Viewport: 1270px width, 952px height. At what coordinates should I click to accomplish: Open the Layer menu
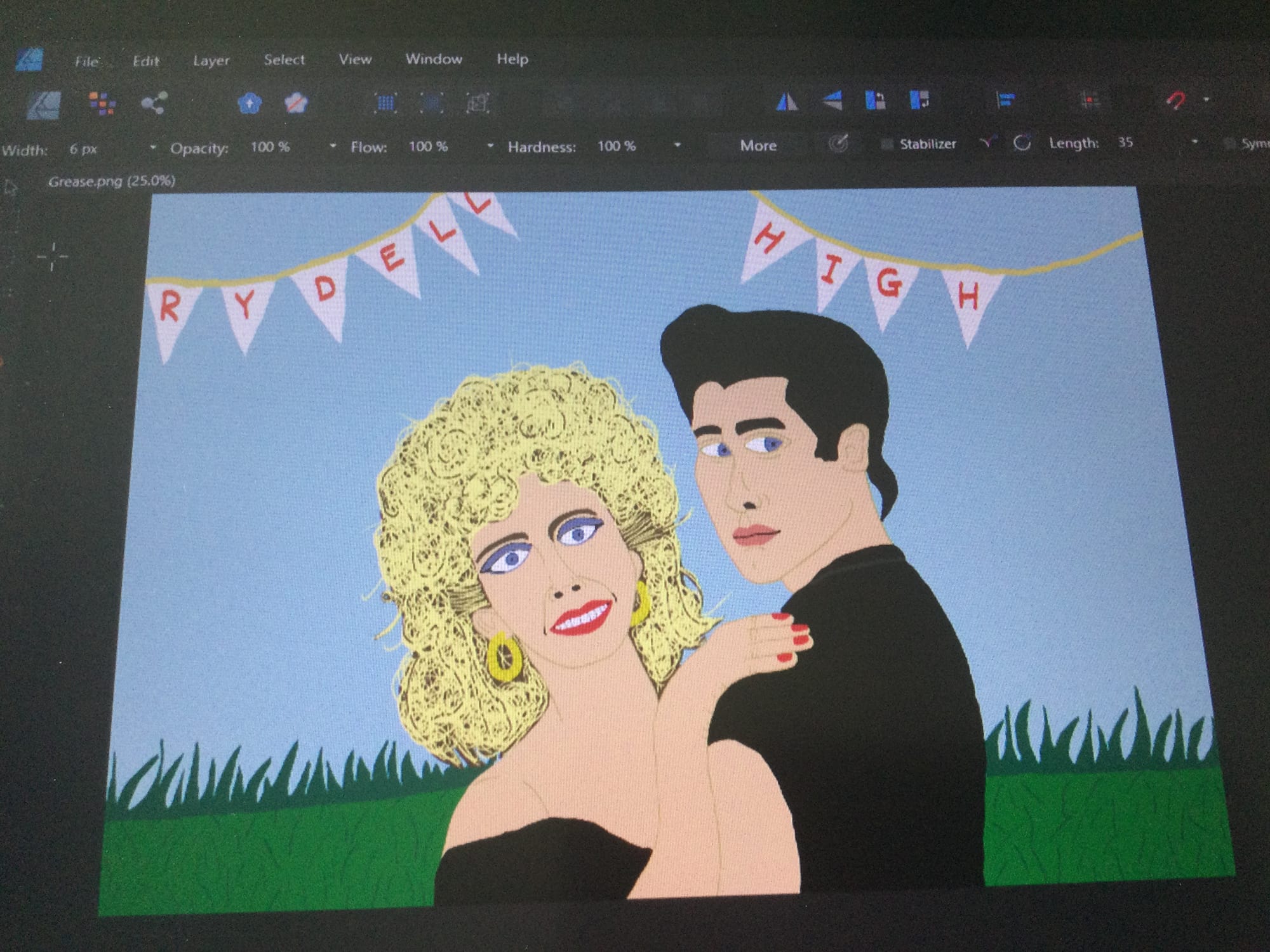point(211,60)
